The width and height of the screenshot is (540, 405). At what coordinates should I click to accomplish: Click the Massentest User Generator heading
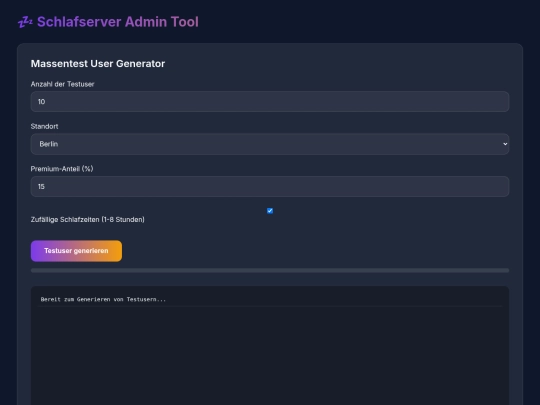tap(98, 64)
